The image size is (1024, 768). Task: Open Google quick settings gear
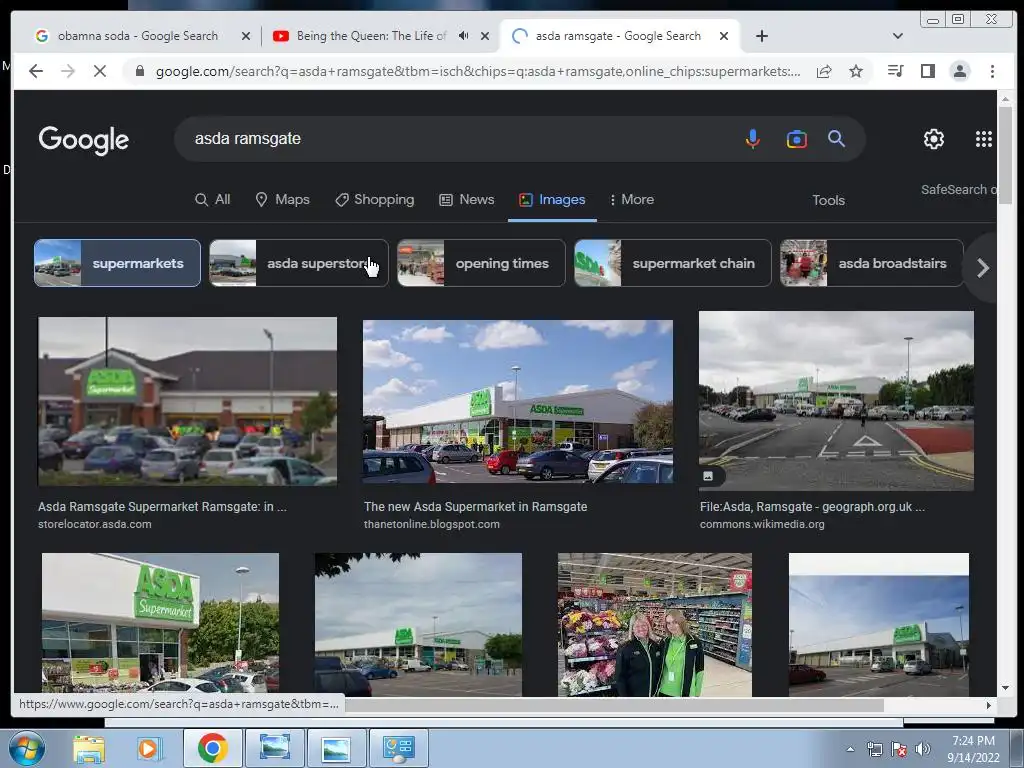[934, 138]
